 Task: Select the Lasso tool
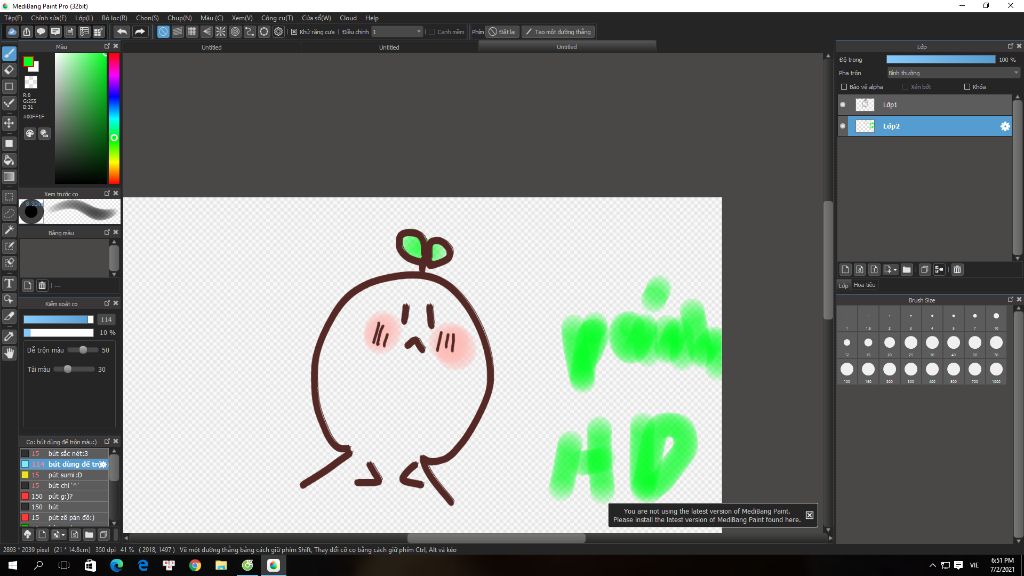pos(9,213)
